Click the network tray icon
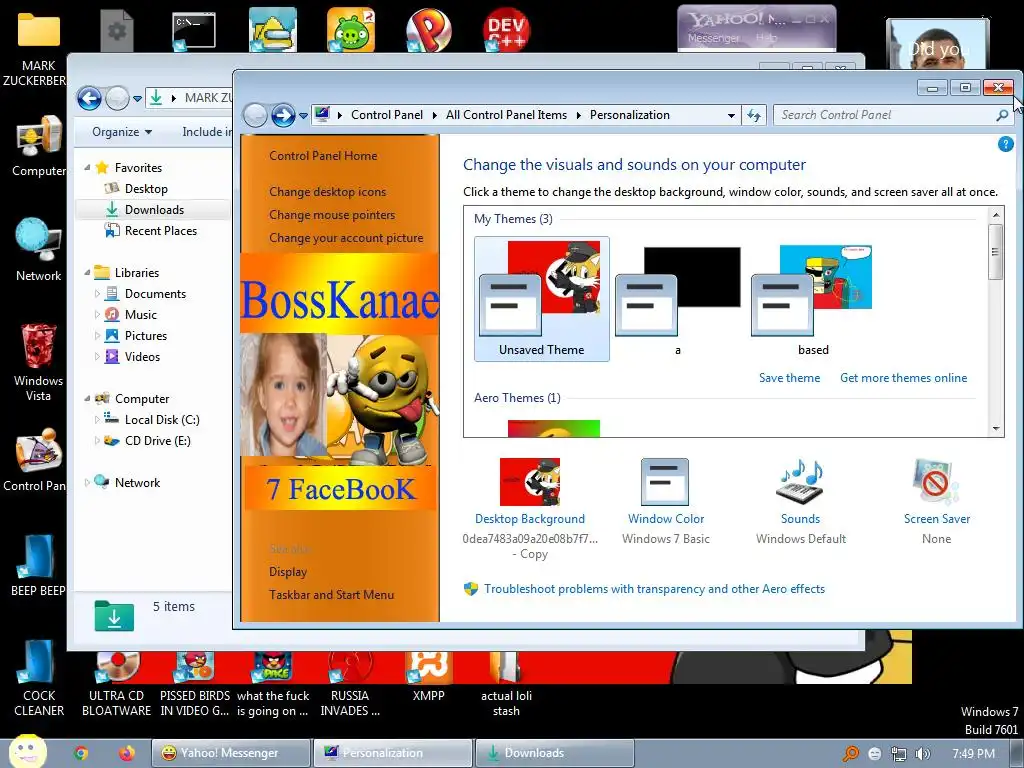 899,754
